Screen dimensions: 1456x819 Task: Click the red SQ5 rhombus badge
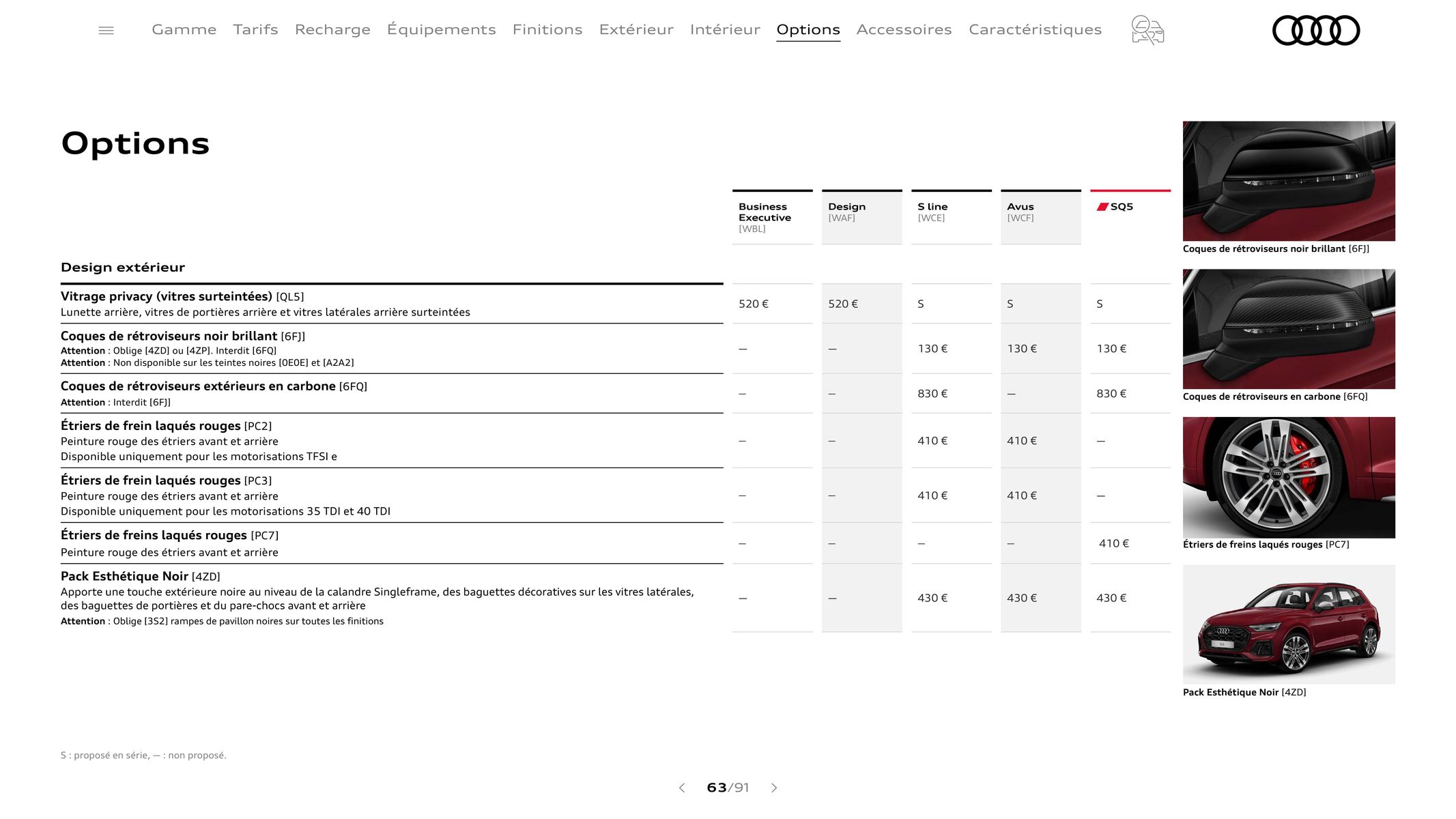point(1102,207)
